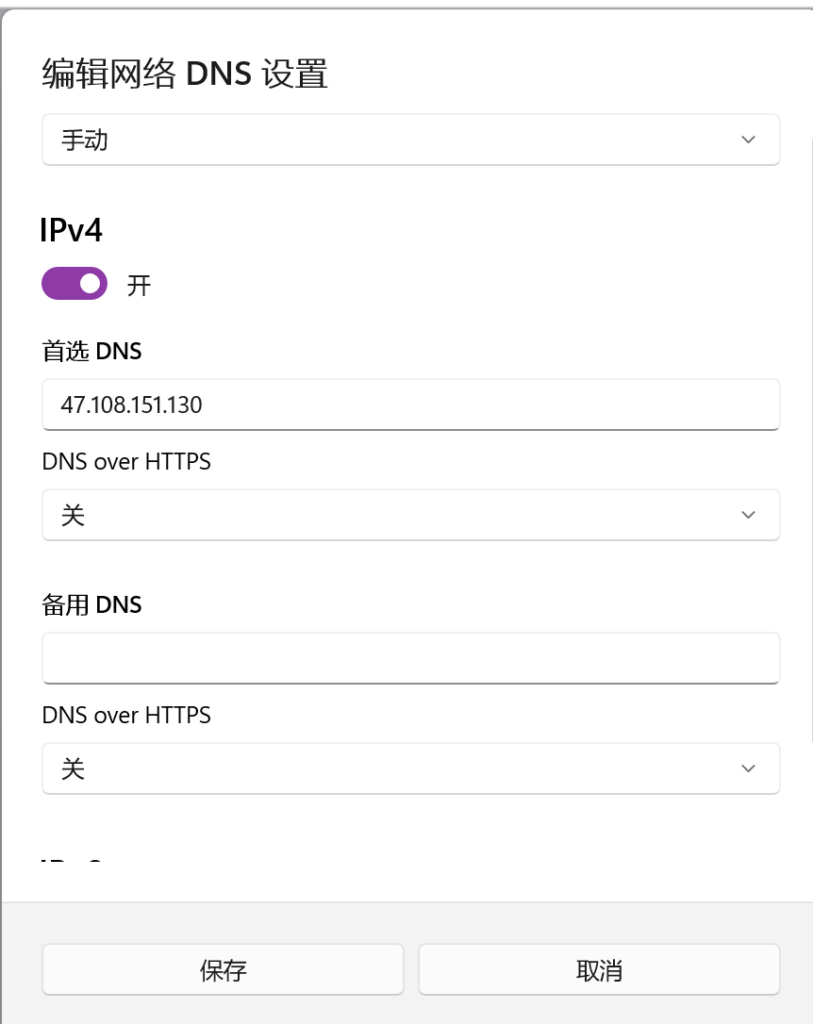Open the 手动 DNS mode dropdown
This screenshot has width=813, height=1024.
(411, 140)
